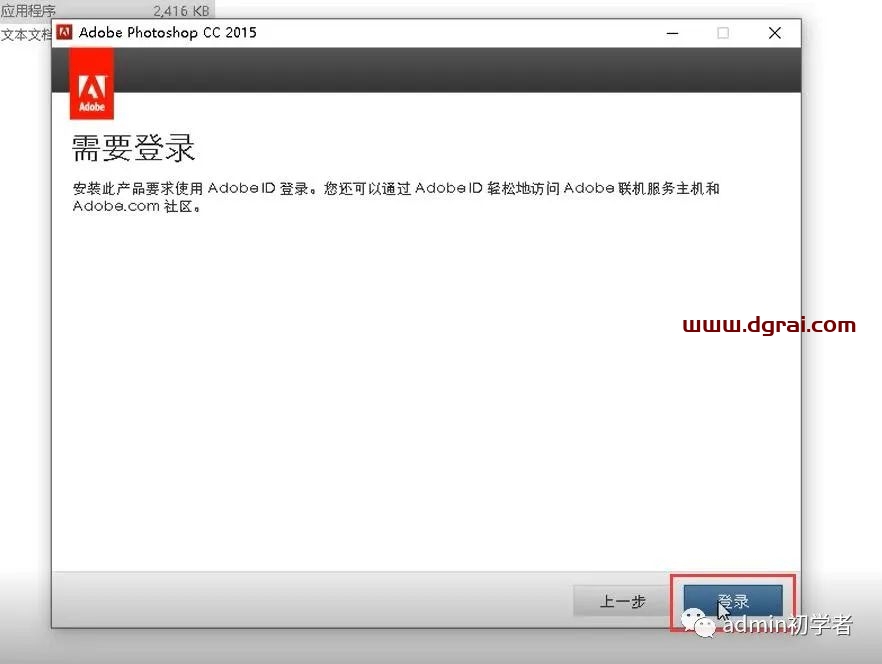Click the Adobe icon in the title bar

click(x=65, y=33)
